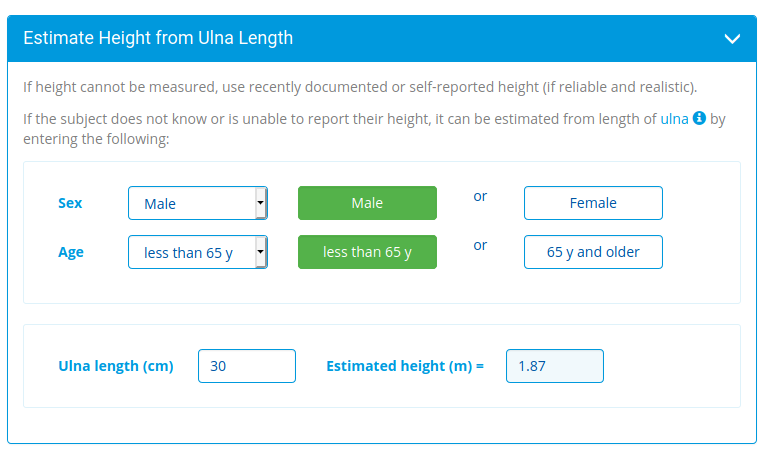The height and width of the screenshot is (456, 765).
Task: Open the ulna hyperlink
Action: 674,119
